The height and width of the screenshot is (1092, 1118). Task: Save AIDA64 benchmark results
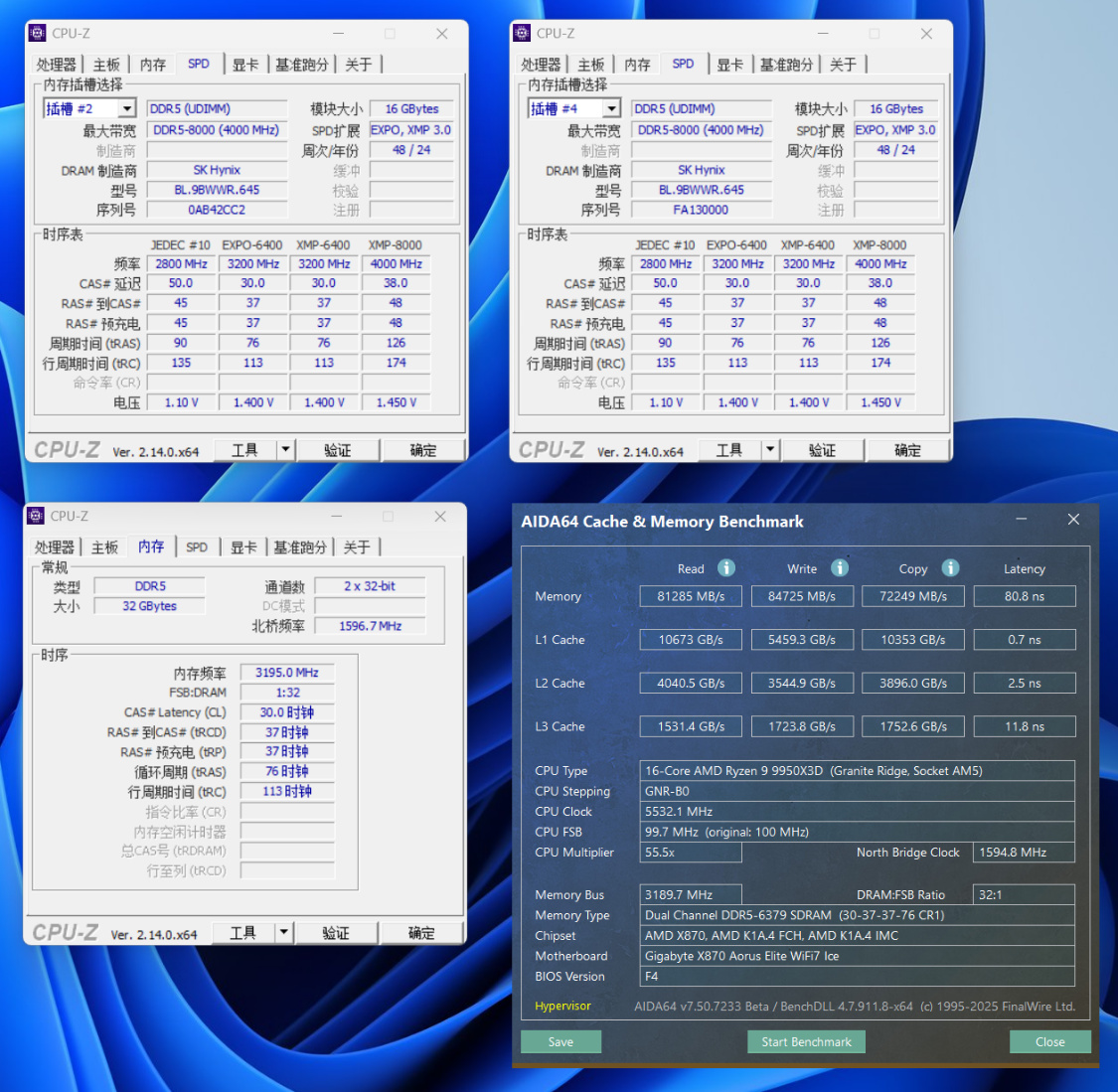[x=560, y=1041]
